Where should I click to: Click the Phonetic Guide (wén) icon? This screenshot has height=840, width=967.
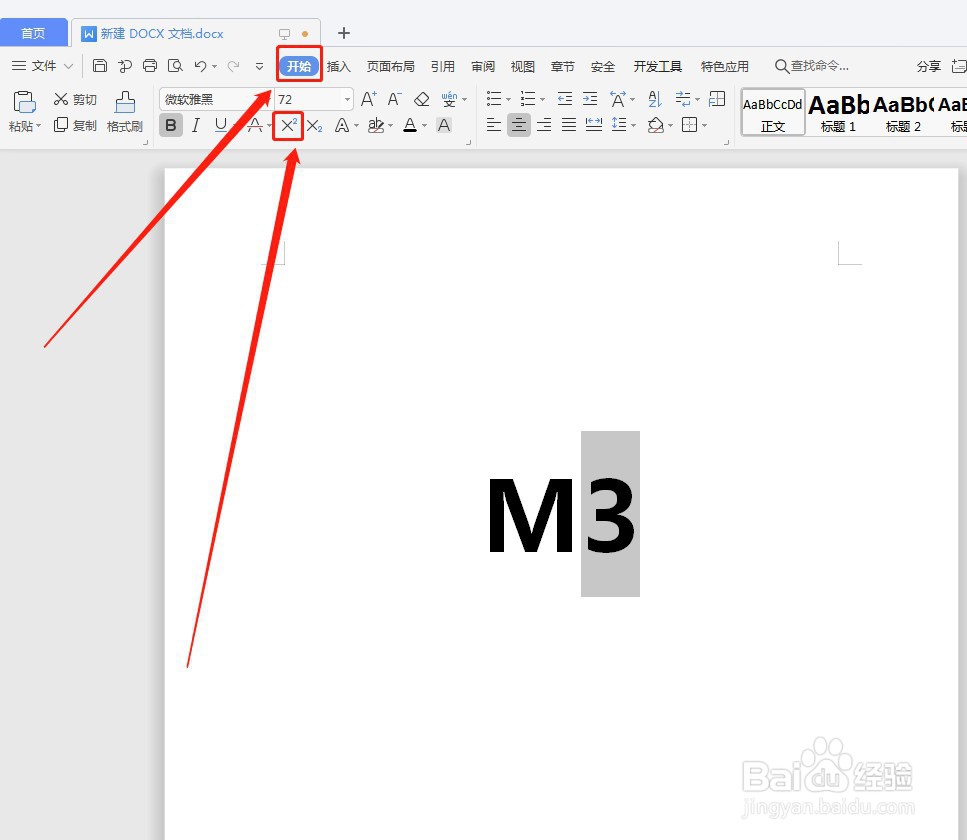point(449,99)
